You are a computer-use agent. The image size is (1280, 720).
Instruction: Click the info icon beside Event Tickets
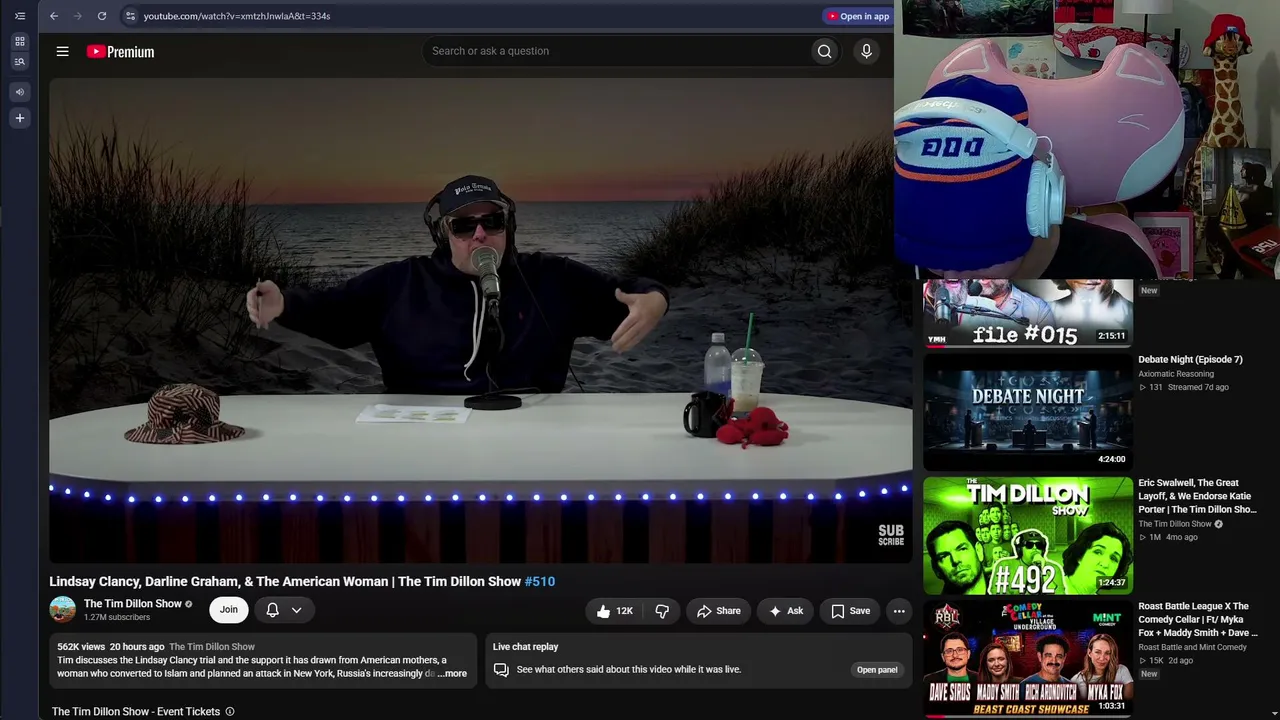(x=230, y=712)
